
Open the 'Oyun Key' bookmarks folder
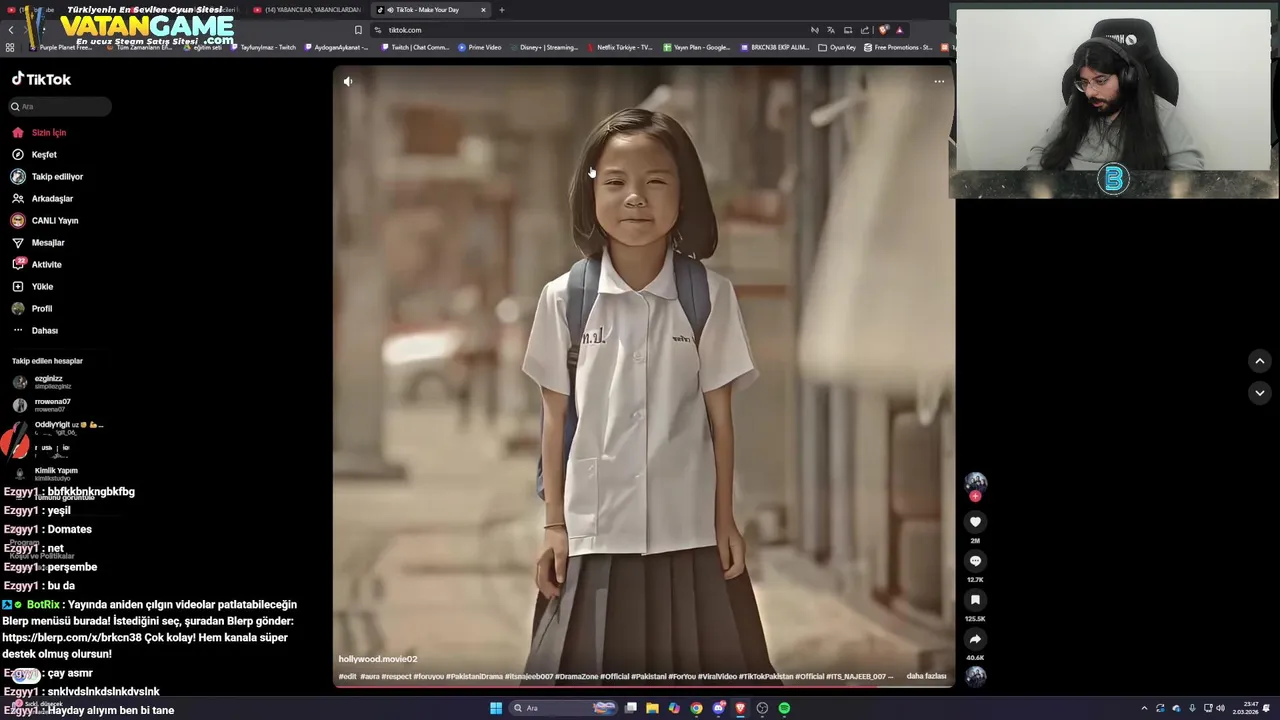(837, 47)
